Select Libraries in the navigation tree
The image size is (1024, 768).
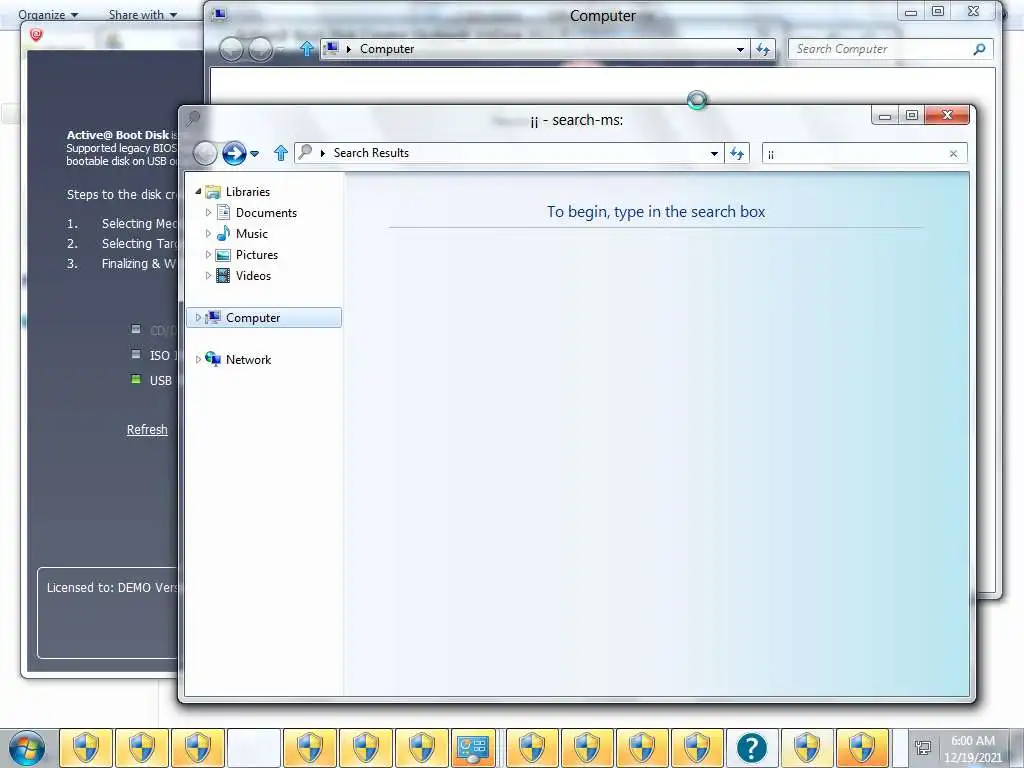[x=248, y=191]
